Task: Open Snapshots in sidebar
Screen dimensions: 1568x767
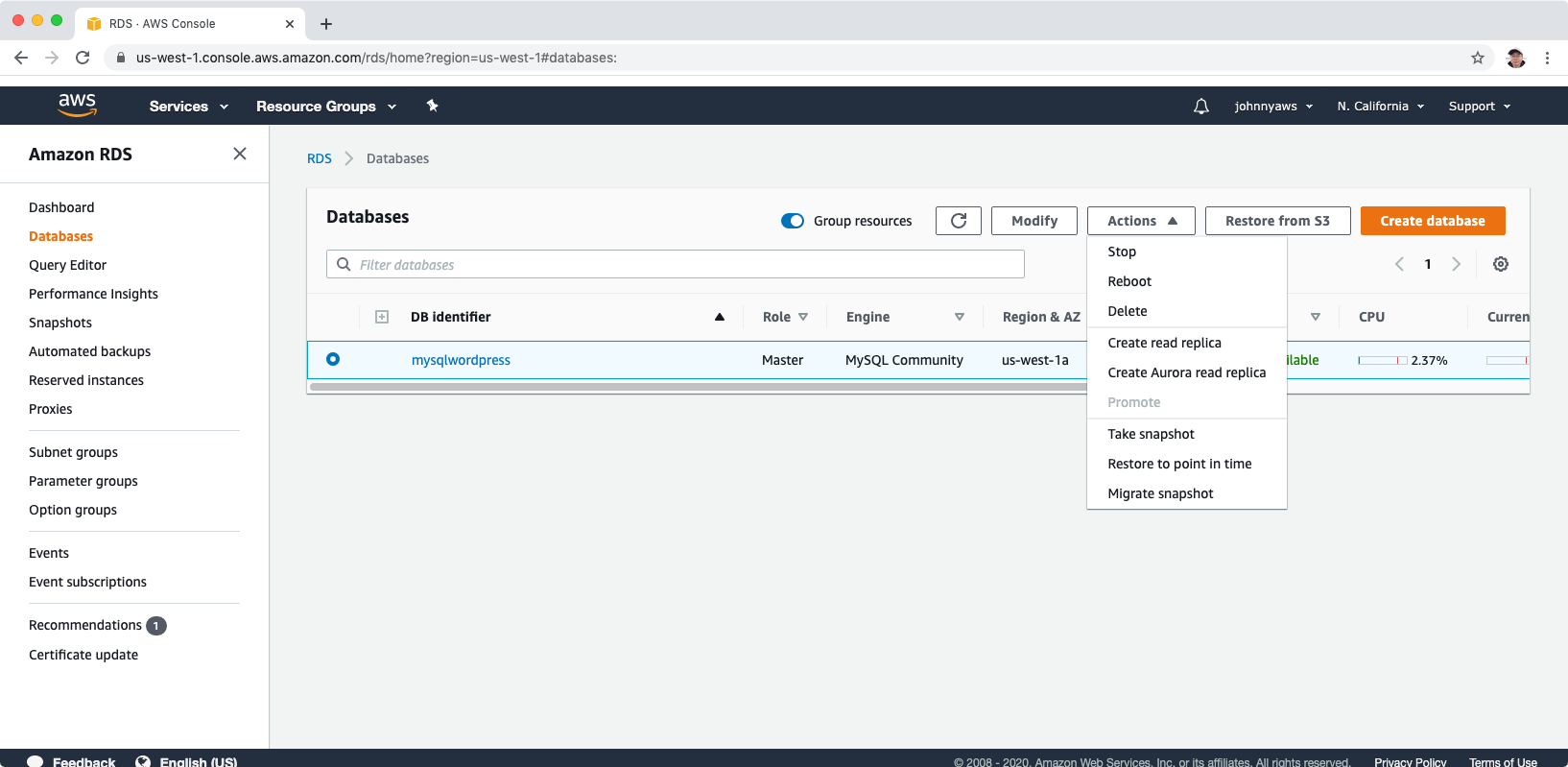Action: coord(60,323)
